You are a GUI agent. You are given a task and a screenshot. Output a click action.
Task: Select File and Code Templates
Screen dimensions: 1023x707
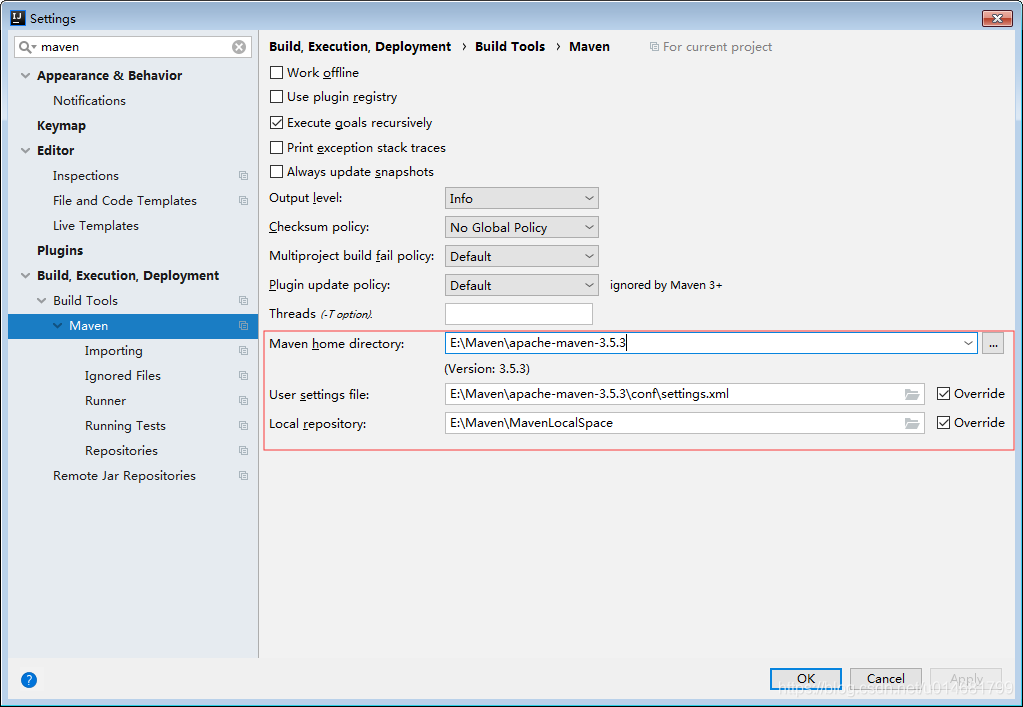125,201
